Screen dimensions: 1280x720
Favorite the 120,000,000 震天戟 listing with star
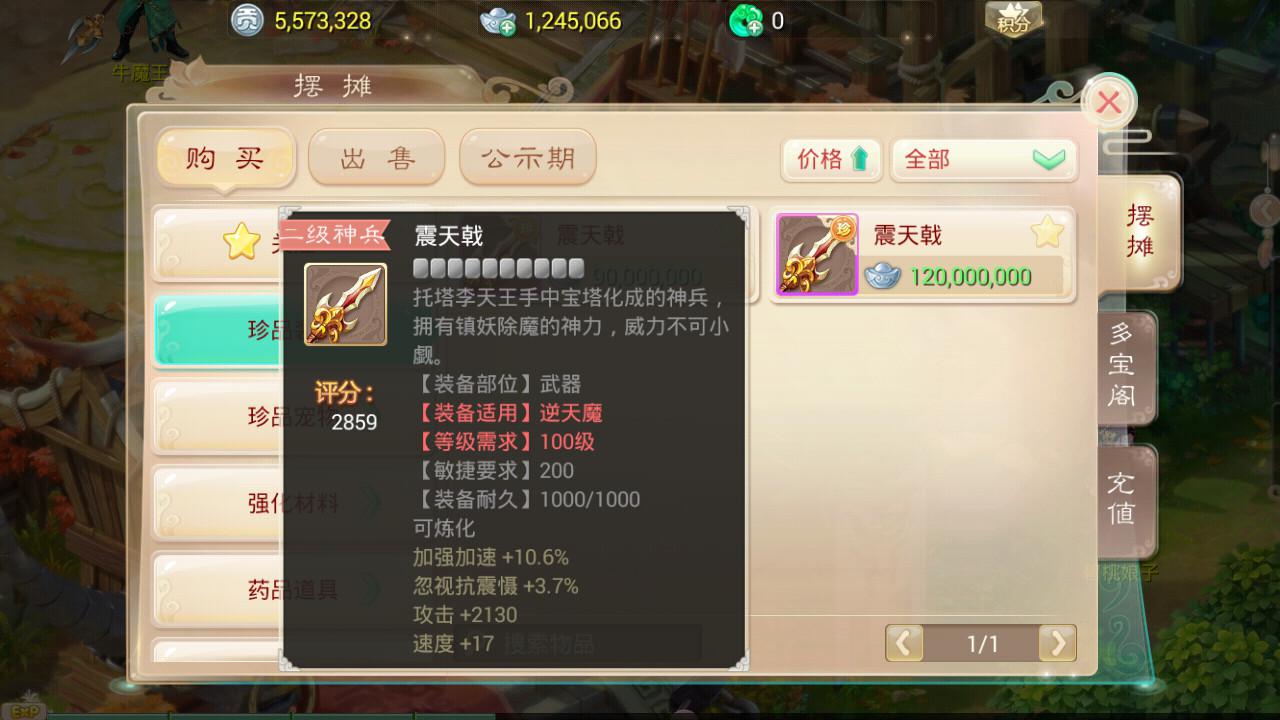pos(1047,234)
